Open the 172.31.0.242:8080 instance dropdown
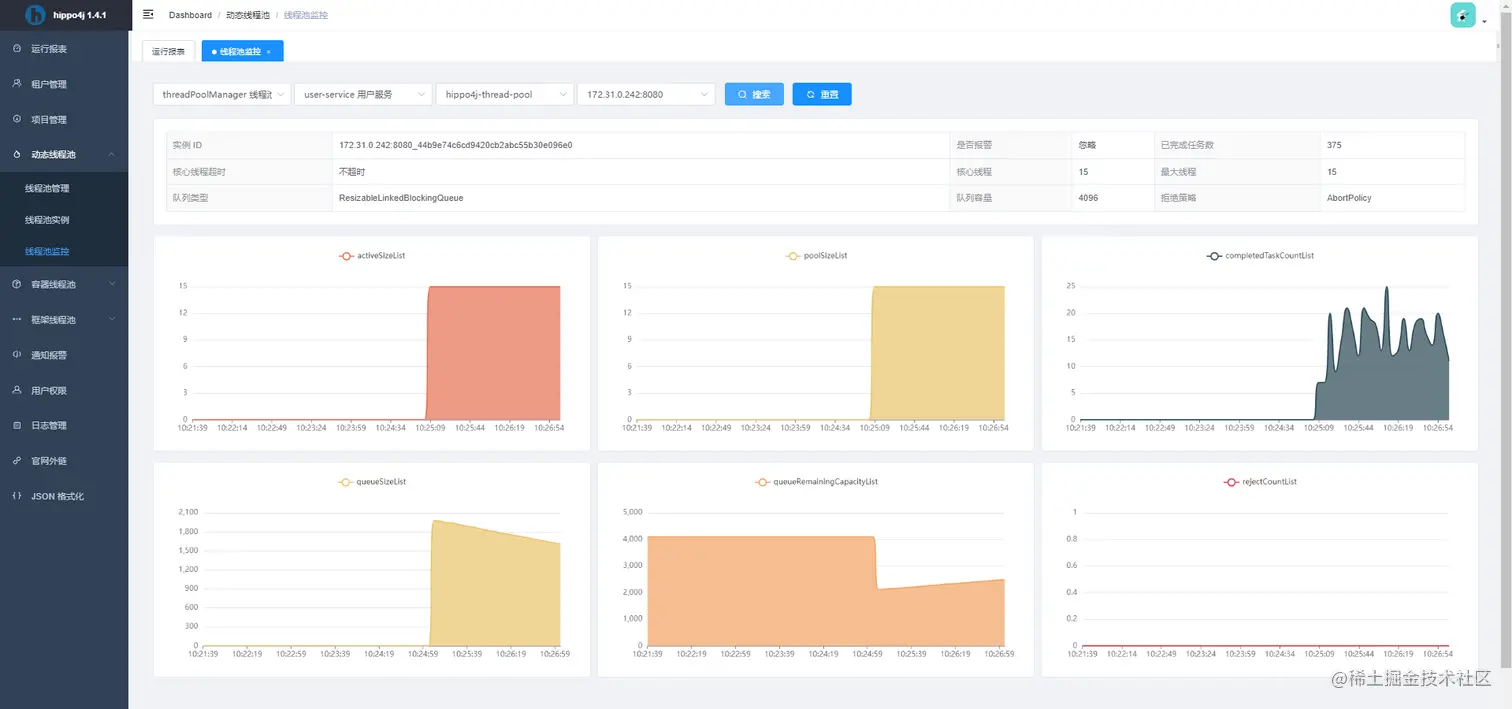The width and height of the screenshot is (1512, 709). [646, 94]
